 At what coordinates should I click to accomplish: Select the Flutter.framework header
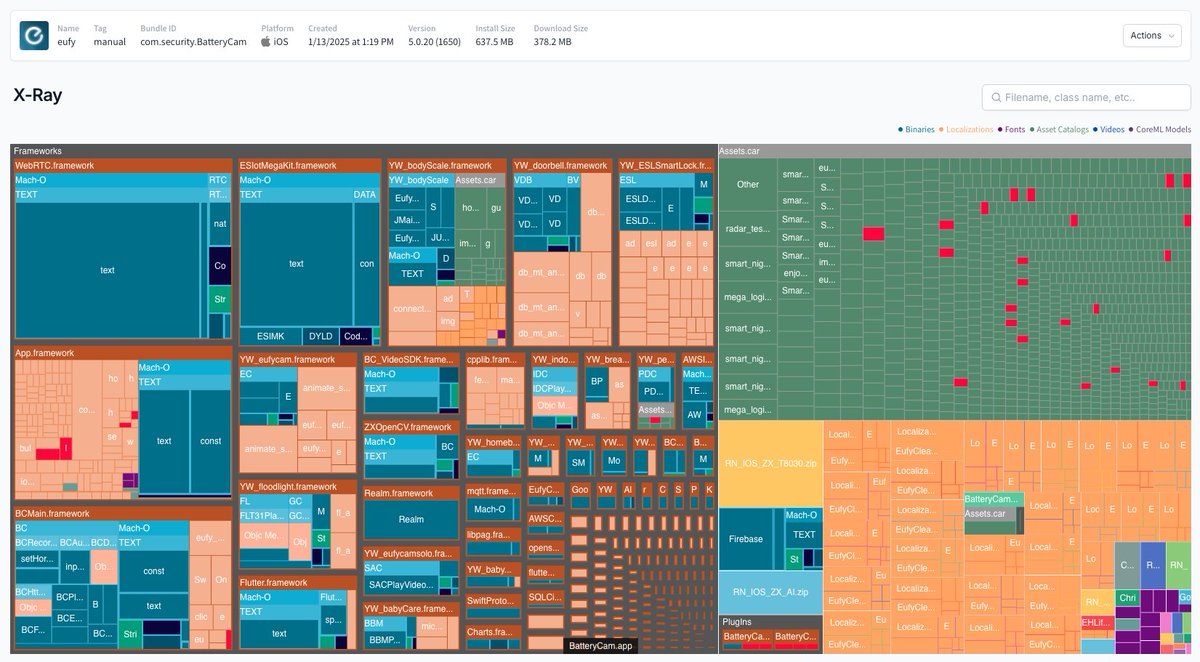pos(297,582)
